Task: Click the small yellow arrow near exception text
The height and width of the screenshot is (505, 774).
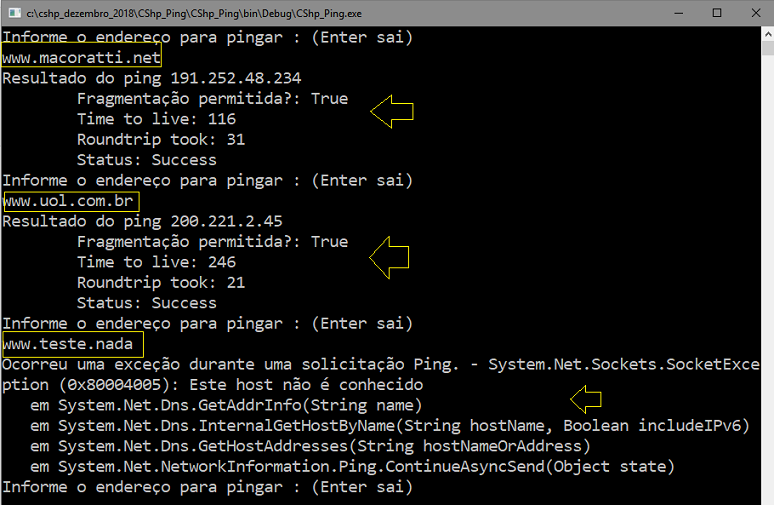Action: [x=586, y=399]
